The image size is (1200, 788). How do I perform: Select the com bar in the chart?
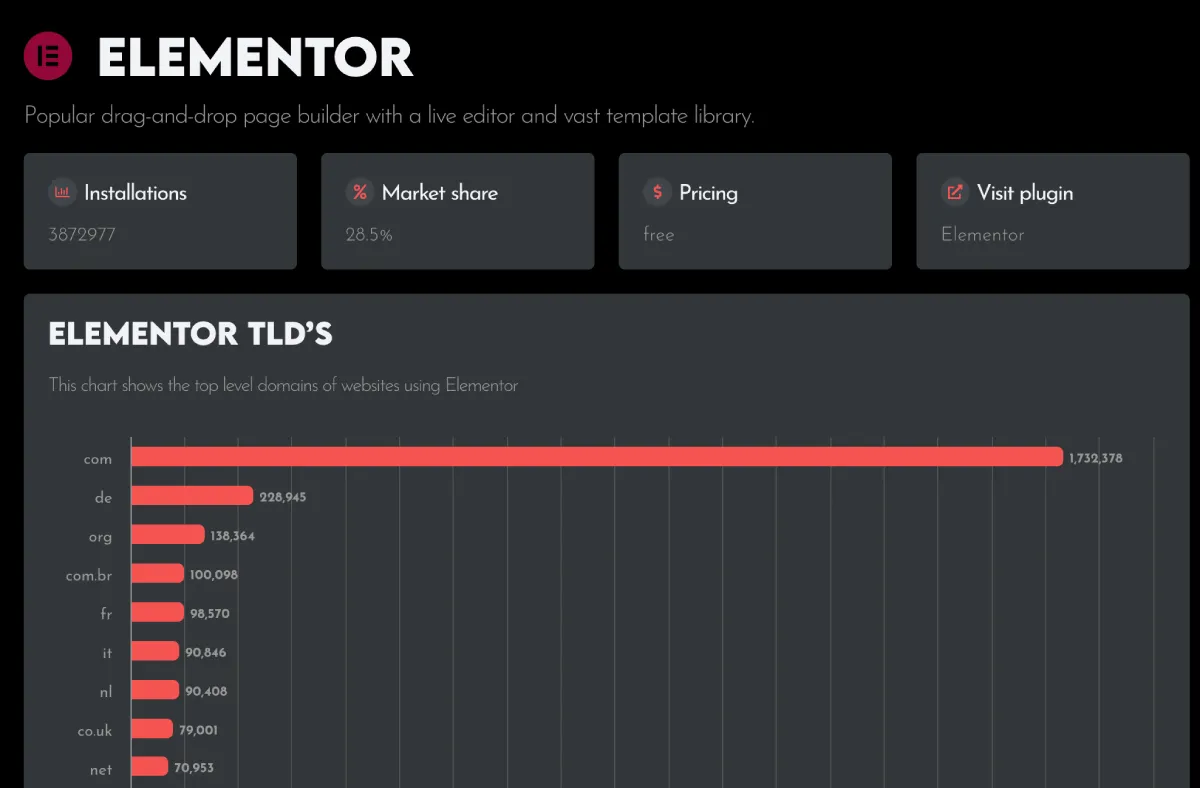596,457
